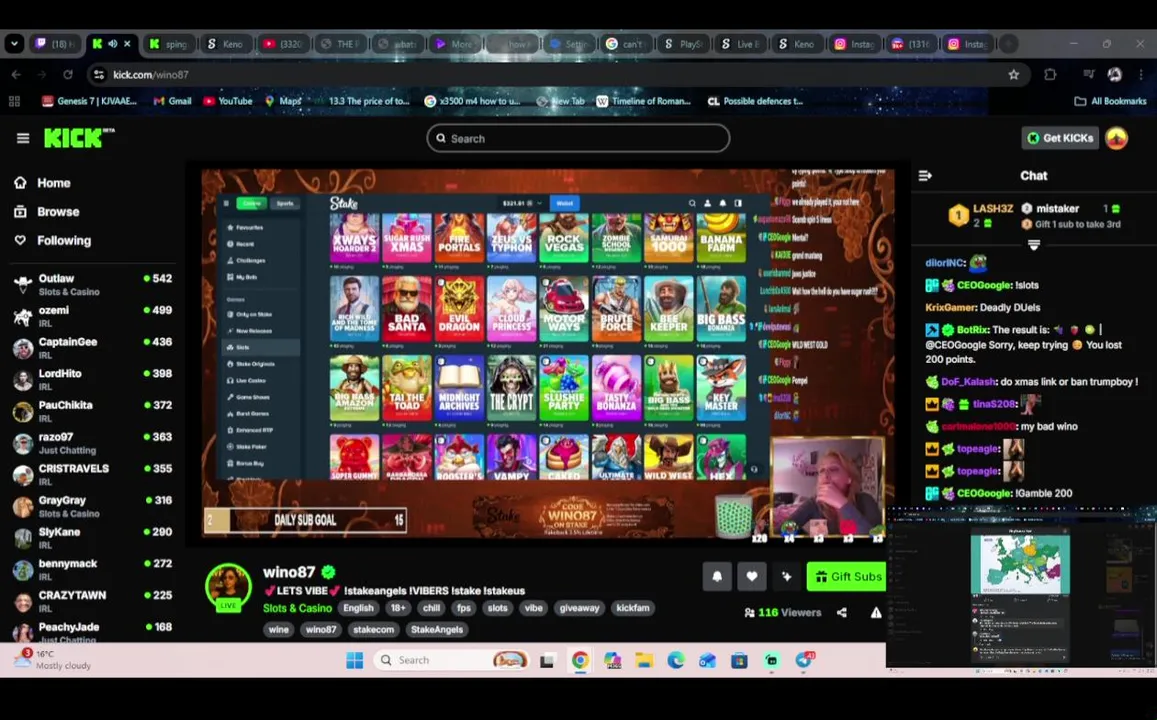Open a new browser tab
The width and height of the screenshot is (1157, 720).
(x=1008, y=44)
